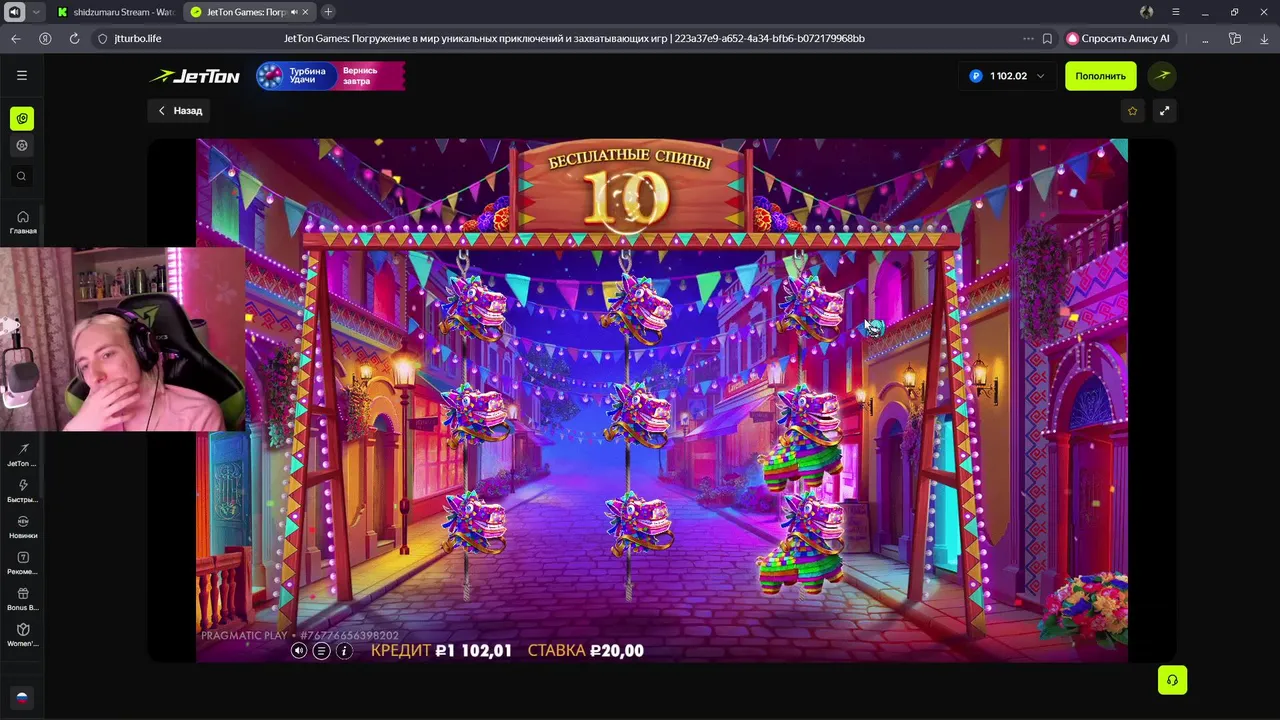
Task: Open the slot game menu icon
Action: [x=321, y=651]
